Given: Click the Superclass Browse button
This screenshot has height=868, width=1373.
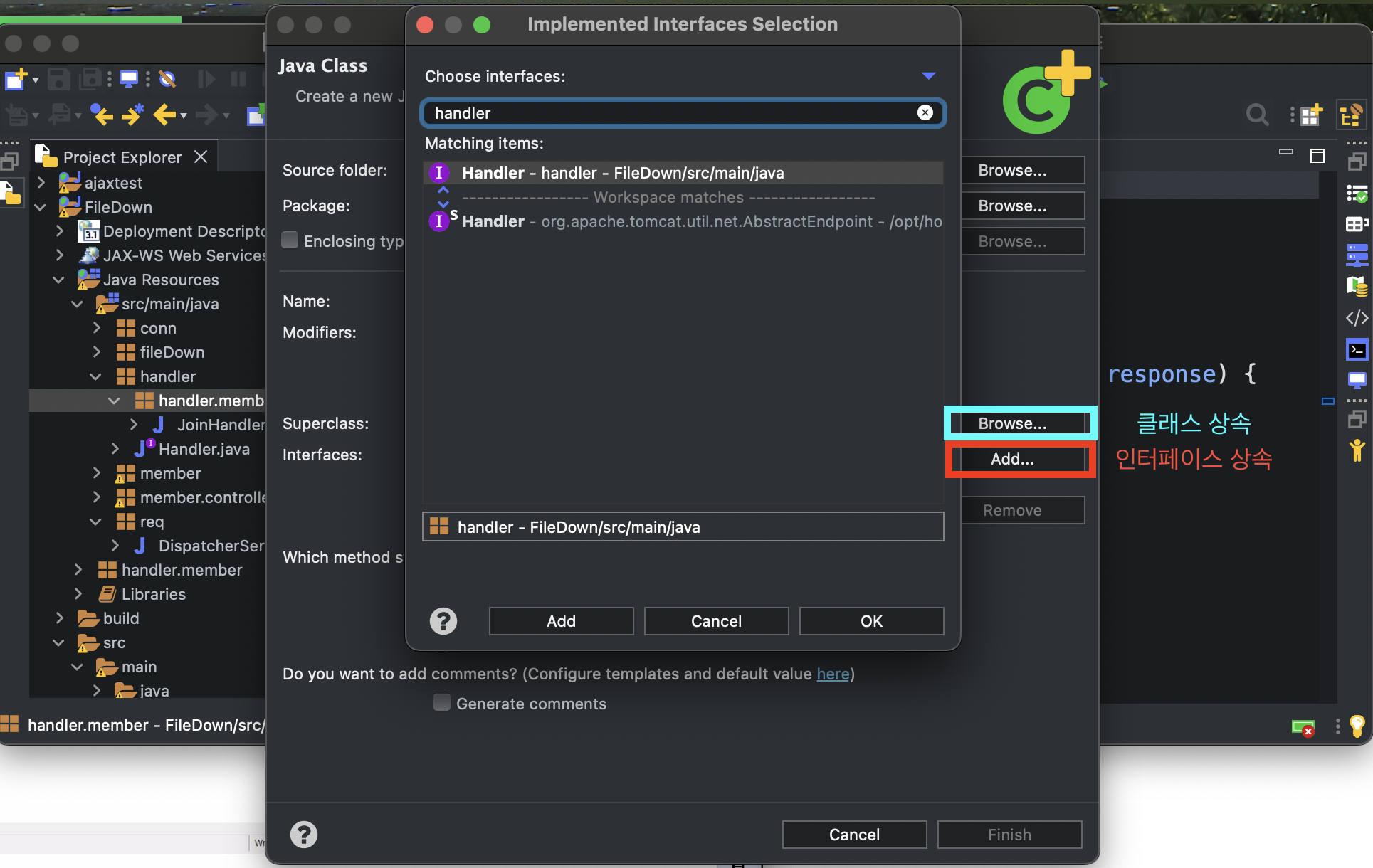Looking at the screenshot, I should (x=1011, y=423).
